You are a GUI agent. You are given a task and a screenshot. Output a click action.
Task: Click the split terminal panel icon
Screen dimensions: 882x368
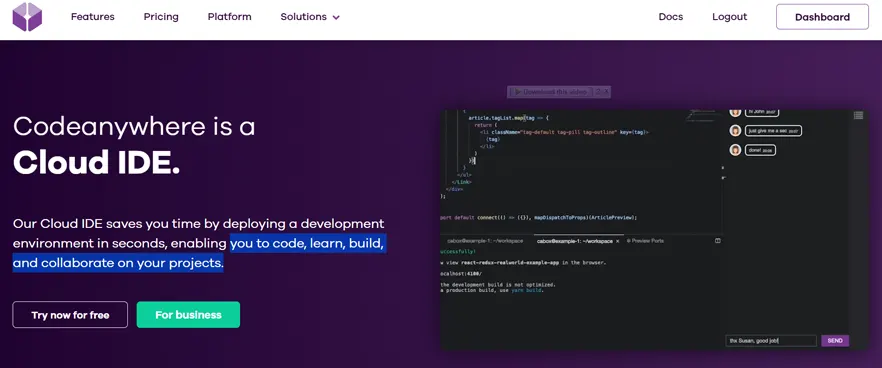point(718,240)
